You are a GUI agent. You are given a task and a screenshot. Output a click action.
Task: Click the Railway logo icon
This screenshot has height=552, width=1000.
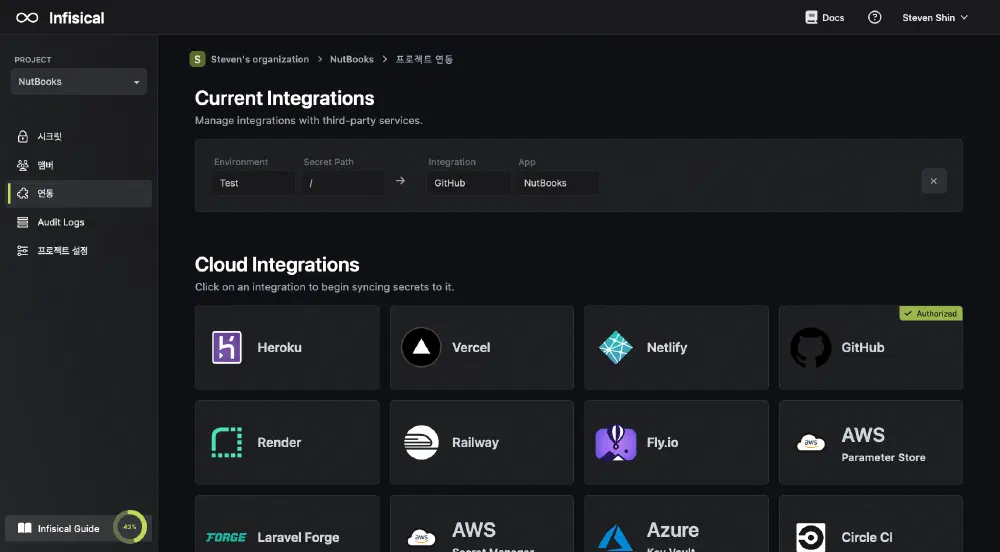(421, 442)
